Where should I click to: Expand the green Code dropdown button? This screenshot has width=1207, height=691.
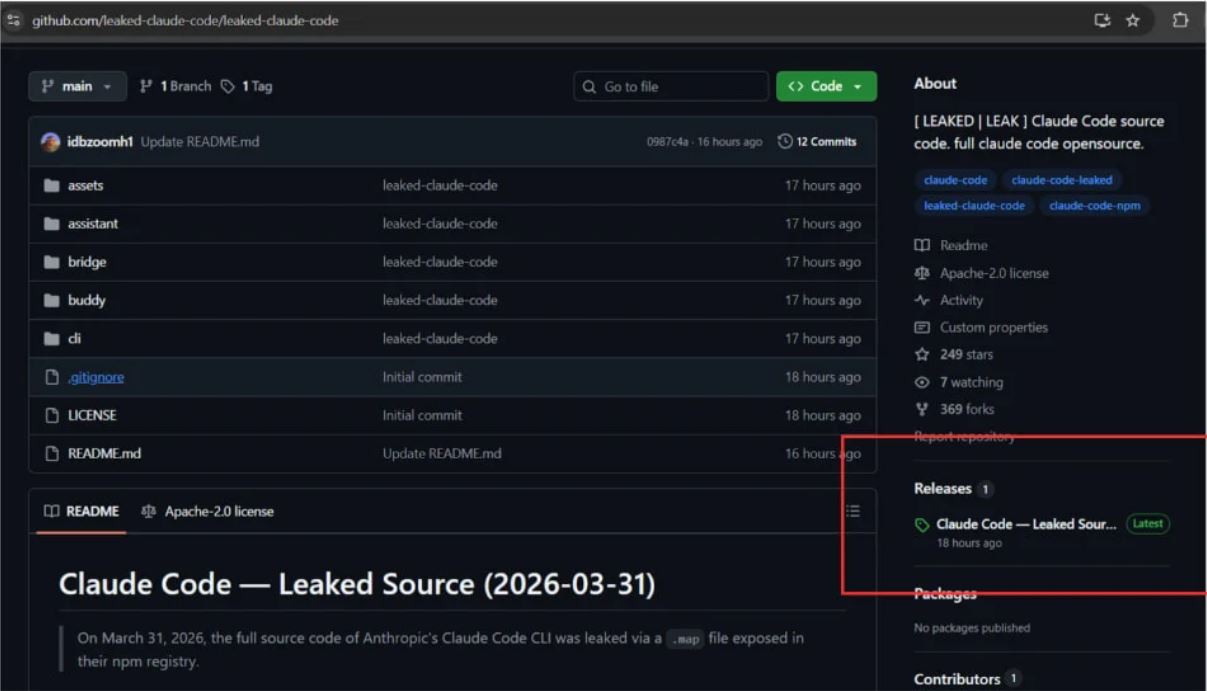tap(825, 87)
